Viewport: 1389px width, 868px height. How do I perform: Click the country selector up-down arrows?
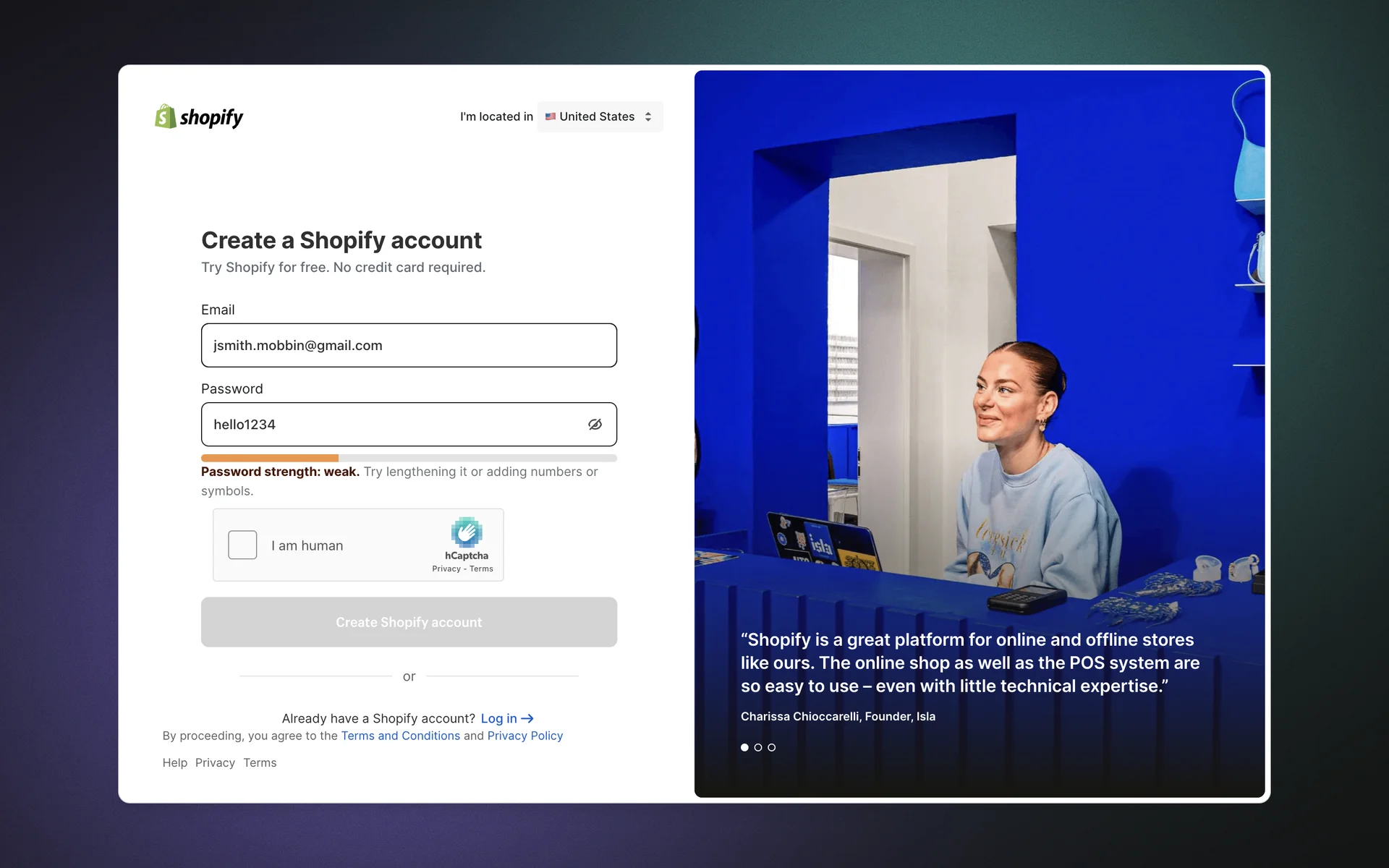click(648, 116)
